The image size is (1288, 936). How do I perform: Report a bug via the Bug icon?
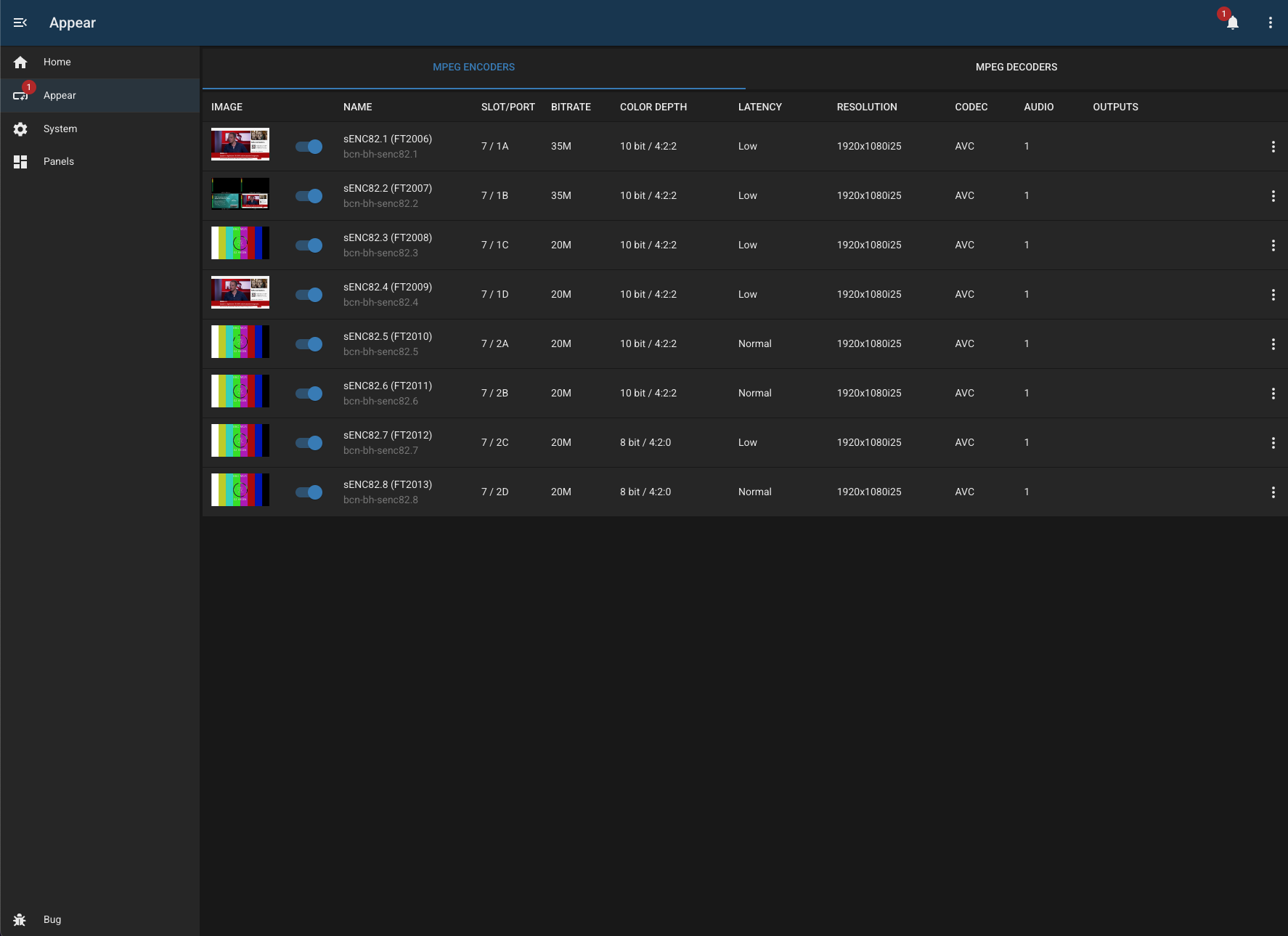(x=20, y=919)
